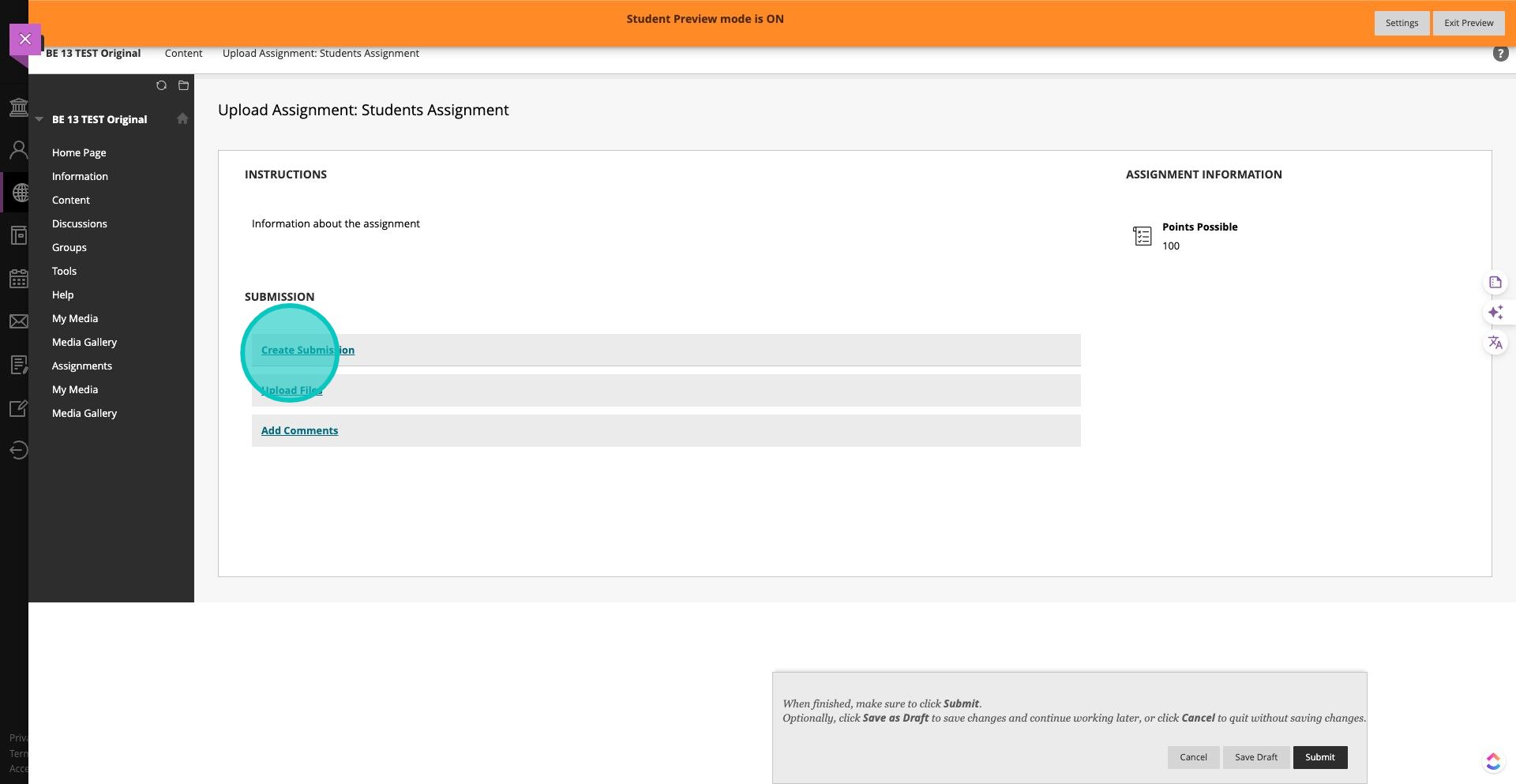Click Exit Preview in the orange banner

point(1468,23)
